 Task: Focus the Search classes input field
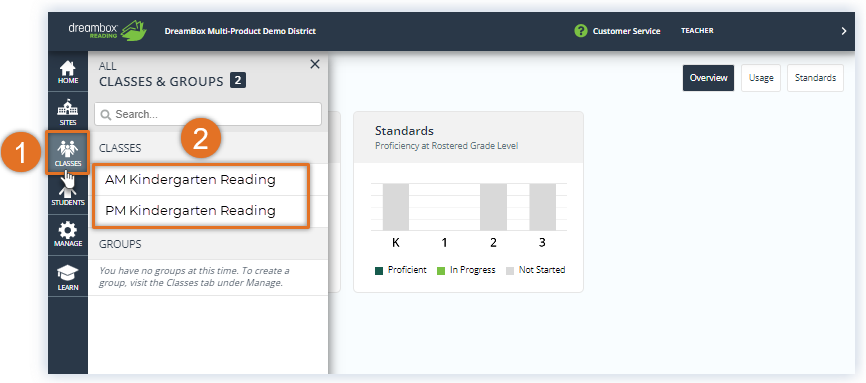pos(208,114)
